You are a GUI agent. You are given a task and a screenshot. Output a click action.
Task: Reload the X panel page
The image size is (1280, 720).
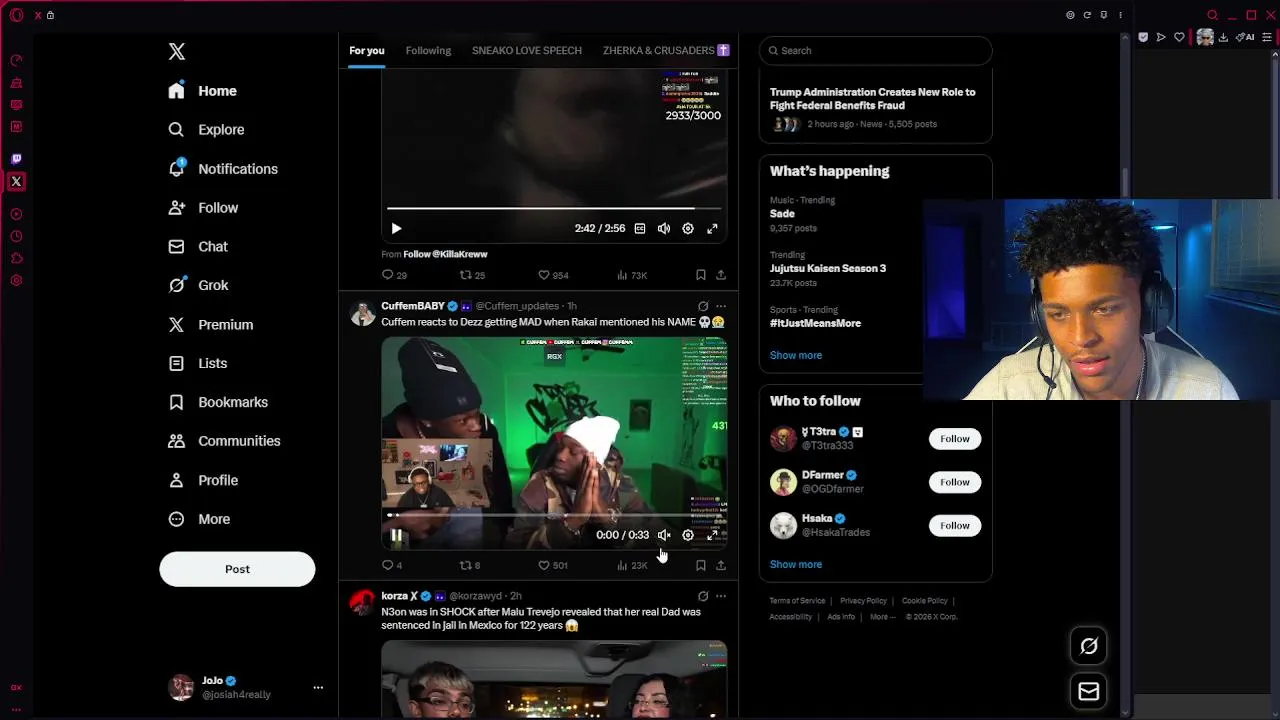(1087, 15)
